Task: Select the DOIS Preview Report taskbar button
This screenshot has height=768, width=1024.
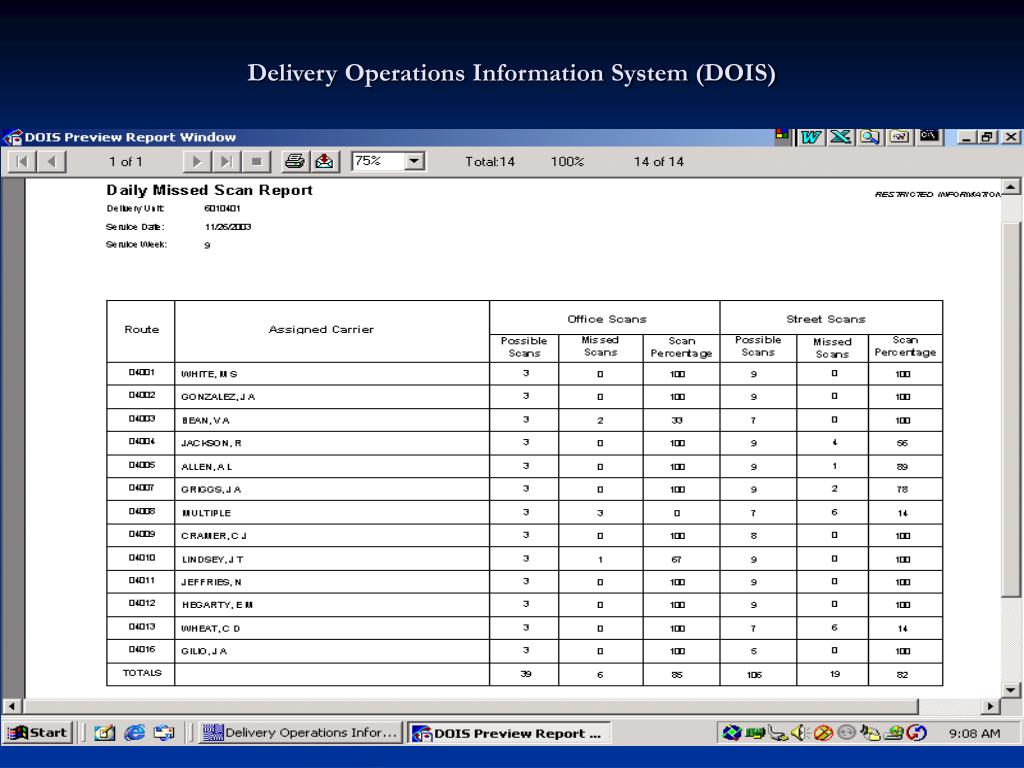Action: tap(509, 733)
